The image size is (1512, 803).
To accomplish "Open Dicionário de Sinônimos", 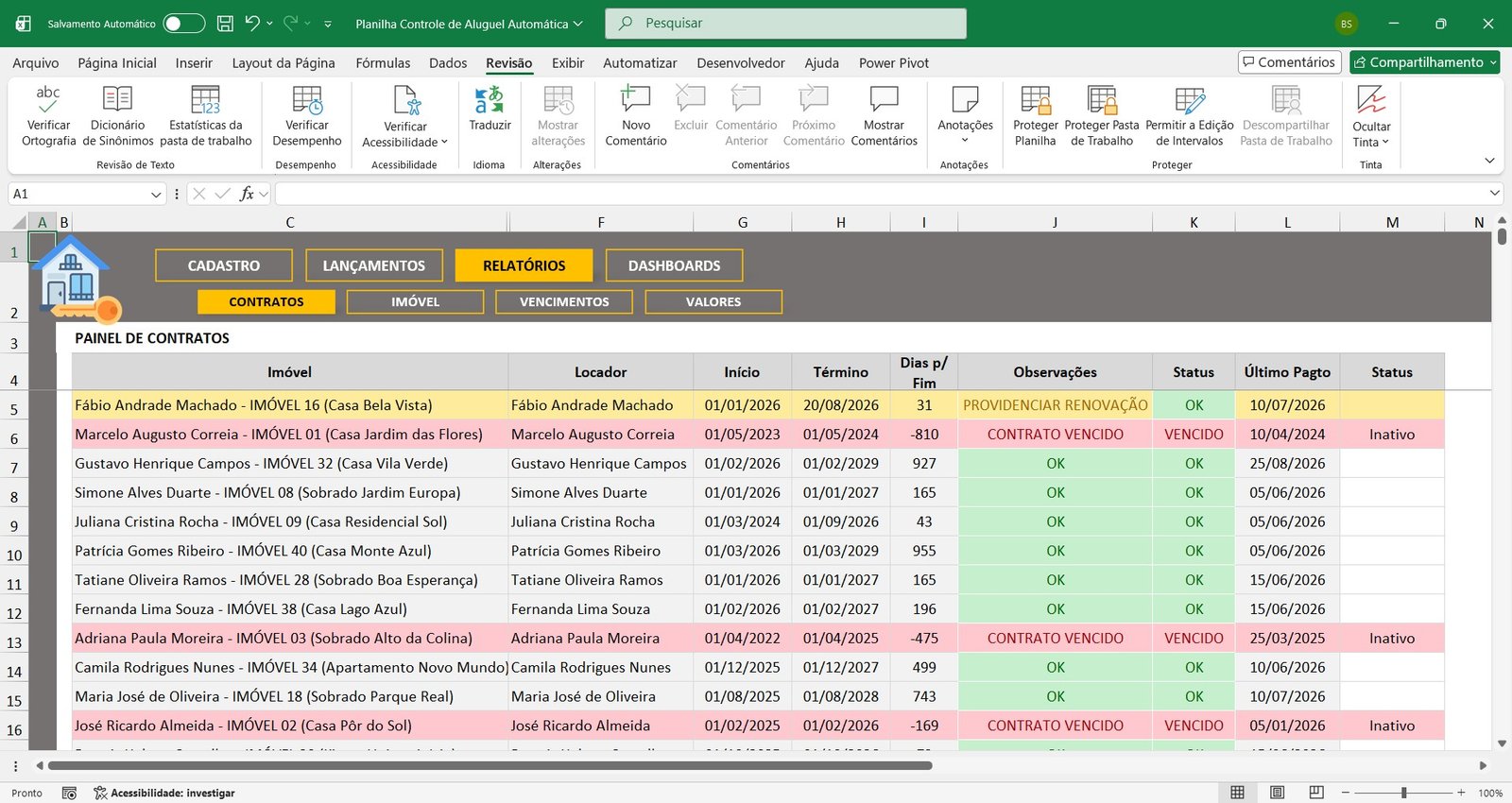I will [117, 116].
